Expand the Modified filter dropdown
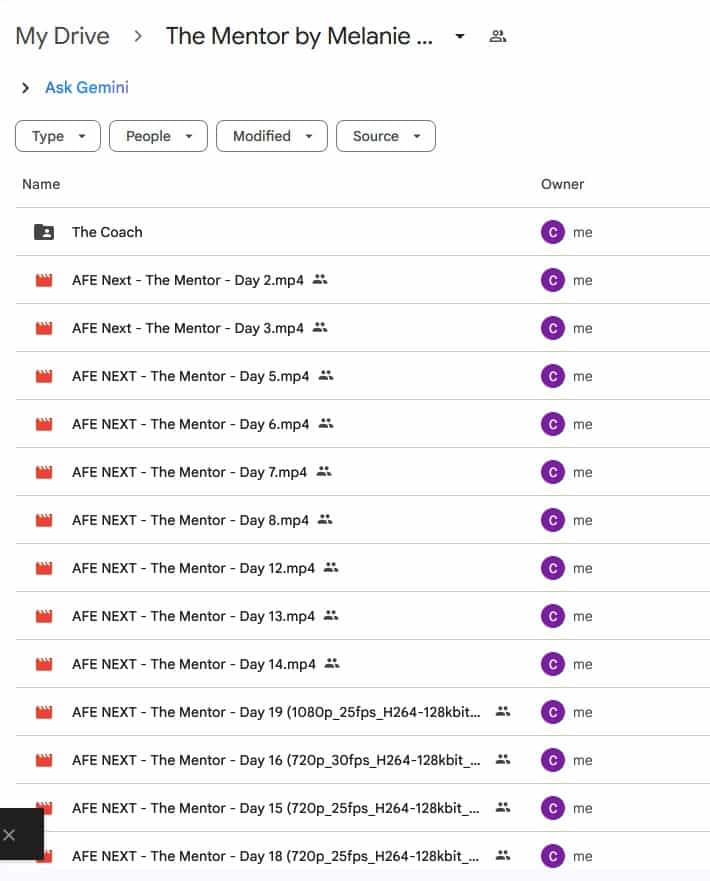 271,136
